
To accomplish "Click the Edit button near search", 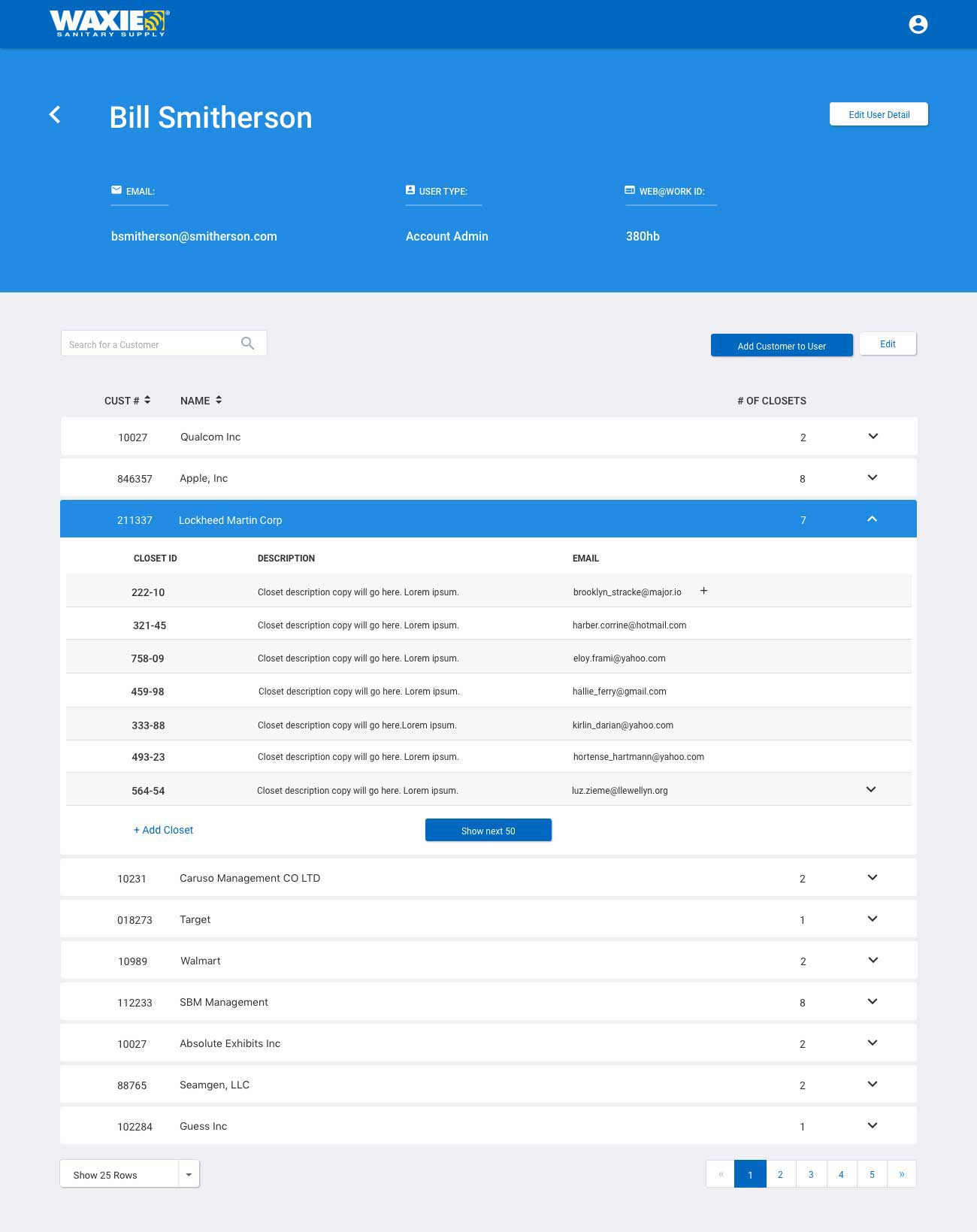I will 888,344.
